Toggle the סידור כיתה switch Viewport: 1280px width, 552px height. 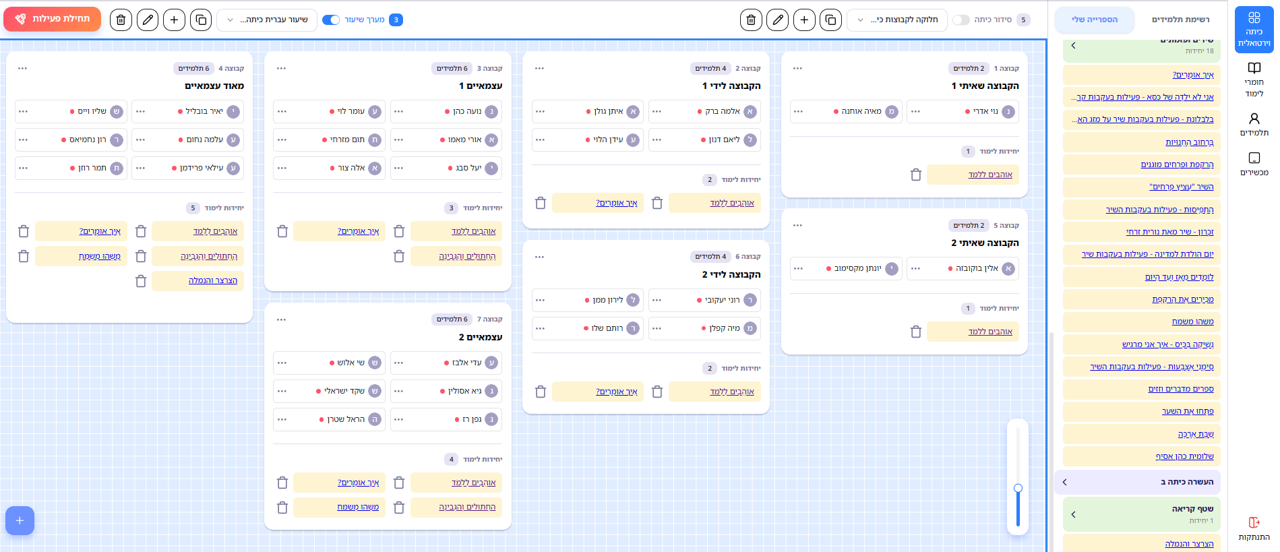(961, 20)
